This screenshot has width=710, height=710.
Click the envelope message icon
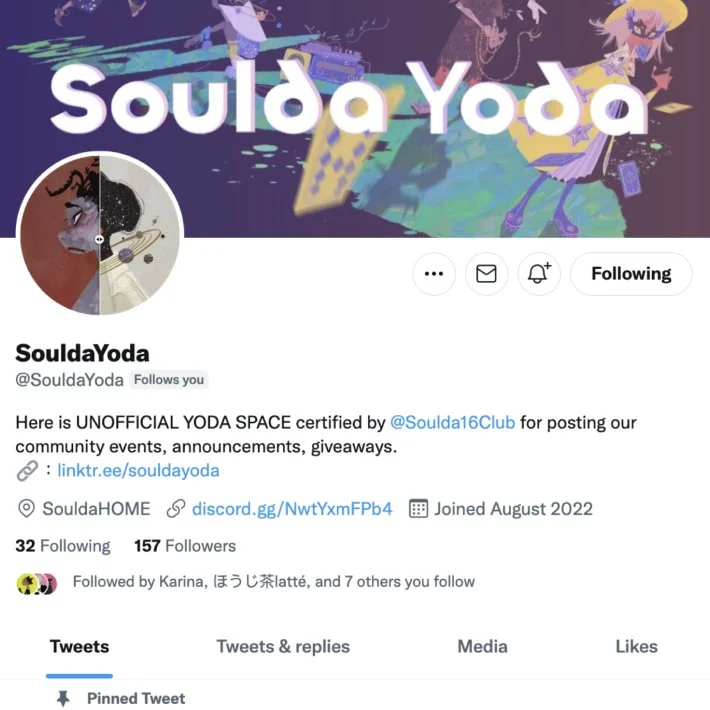486,274
